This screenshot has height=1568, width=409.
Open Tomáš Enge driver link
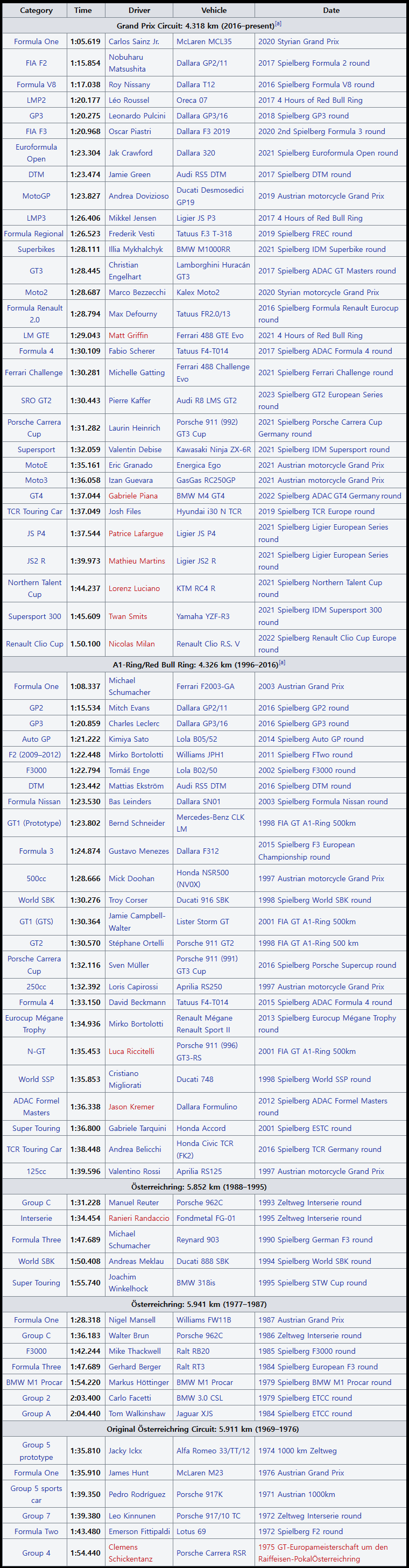(129, 771)
